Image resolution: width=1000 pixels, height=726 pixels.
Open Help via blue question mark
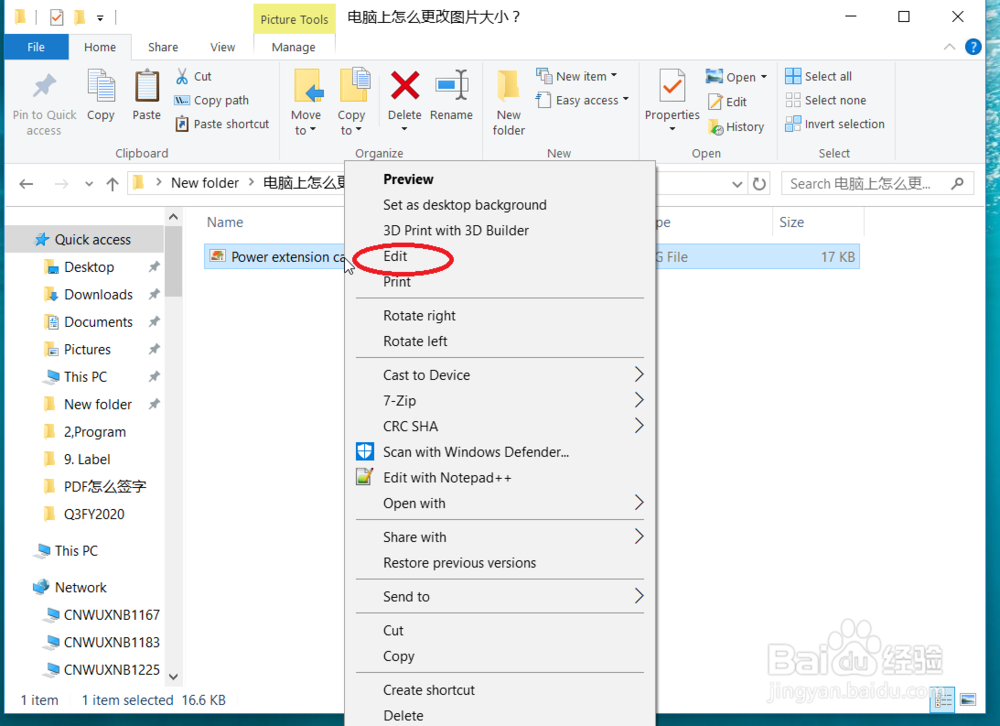point(973,47)
